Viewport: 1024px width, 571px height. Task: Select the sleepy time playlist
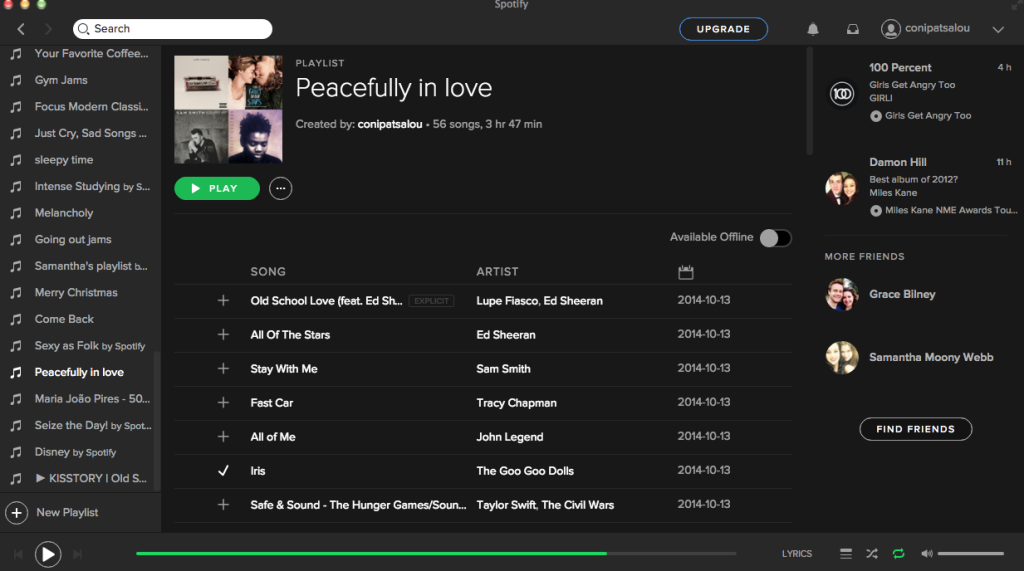point(63,160)
